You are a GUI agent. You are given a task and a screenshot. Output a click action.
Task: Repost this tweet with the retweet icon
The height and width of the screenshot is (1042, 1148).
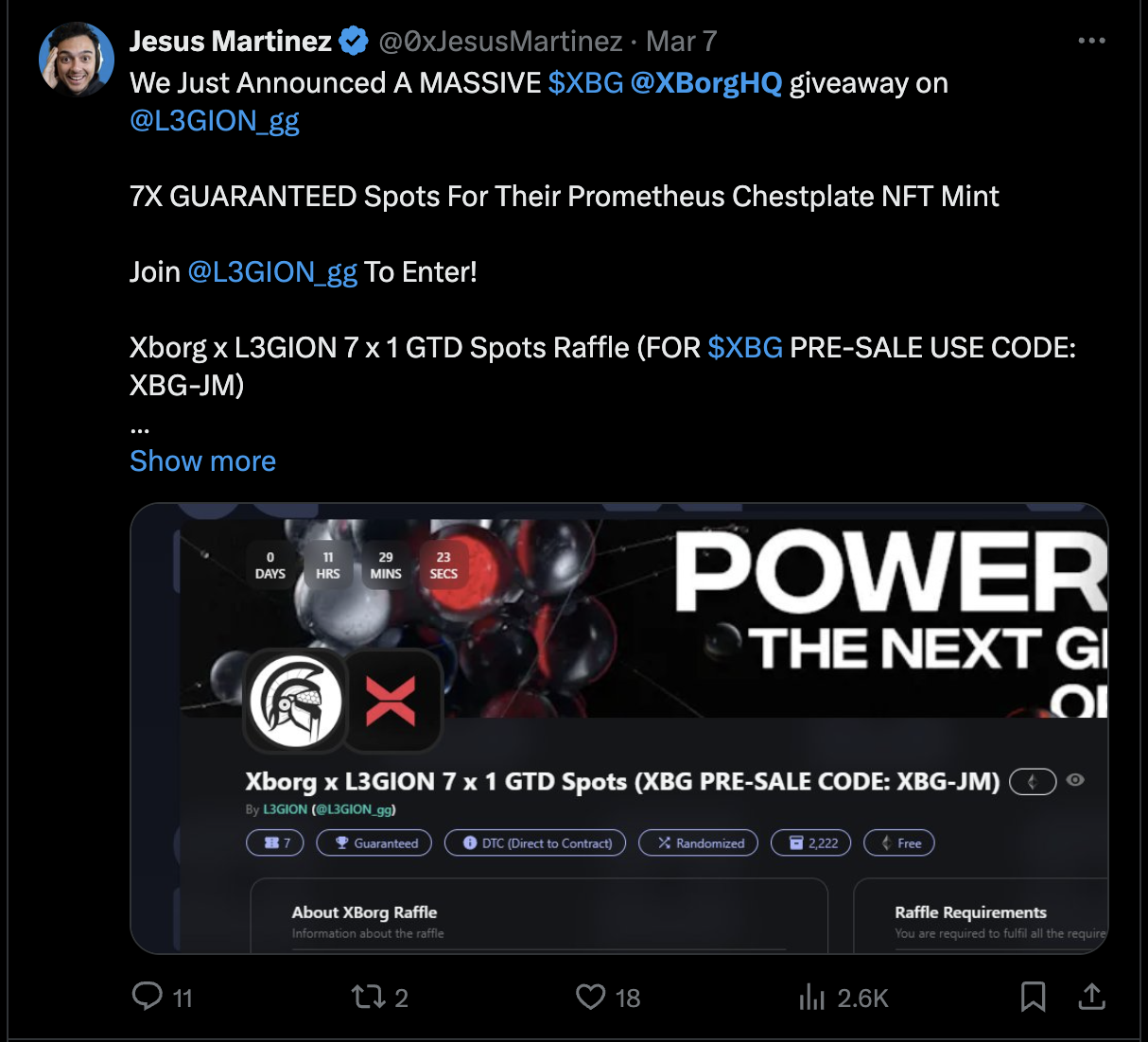[368, 997]
